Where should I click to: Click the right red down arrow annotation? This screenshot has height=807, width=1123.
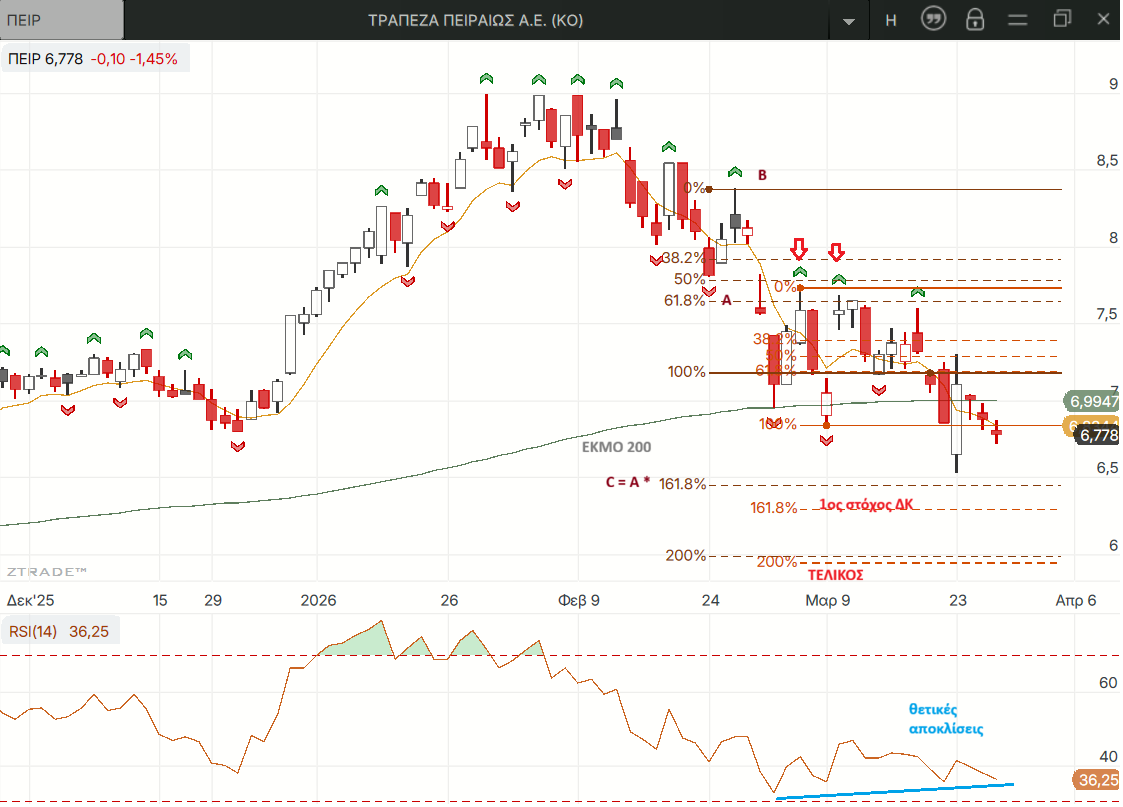tap(838, 250)
